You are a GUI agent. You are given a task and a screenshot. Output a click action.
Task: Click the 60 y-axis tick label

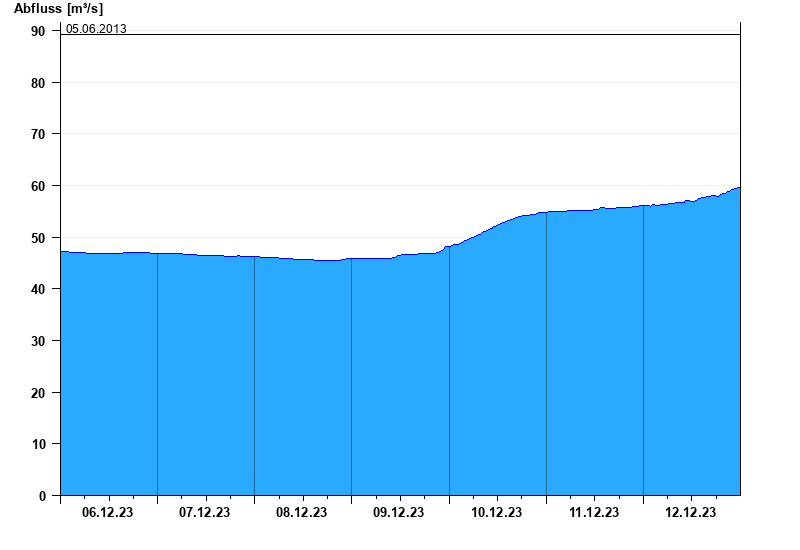coord(39,186)
